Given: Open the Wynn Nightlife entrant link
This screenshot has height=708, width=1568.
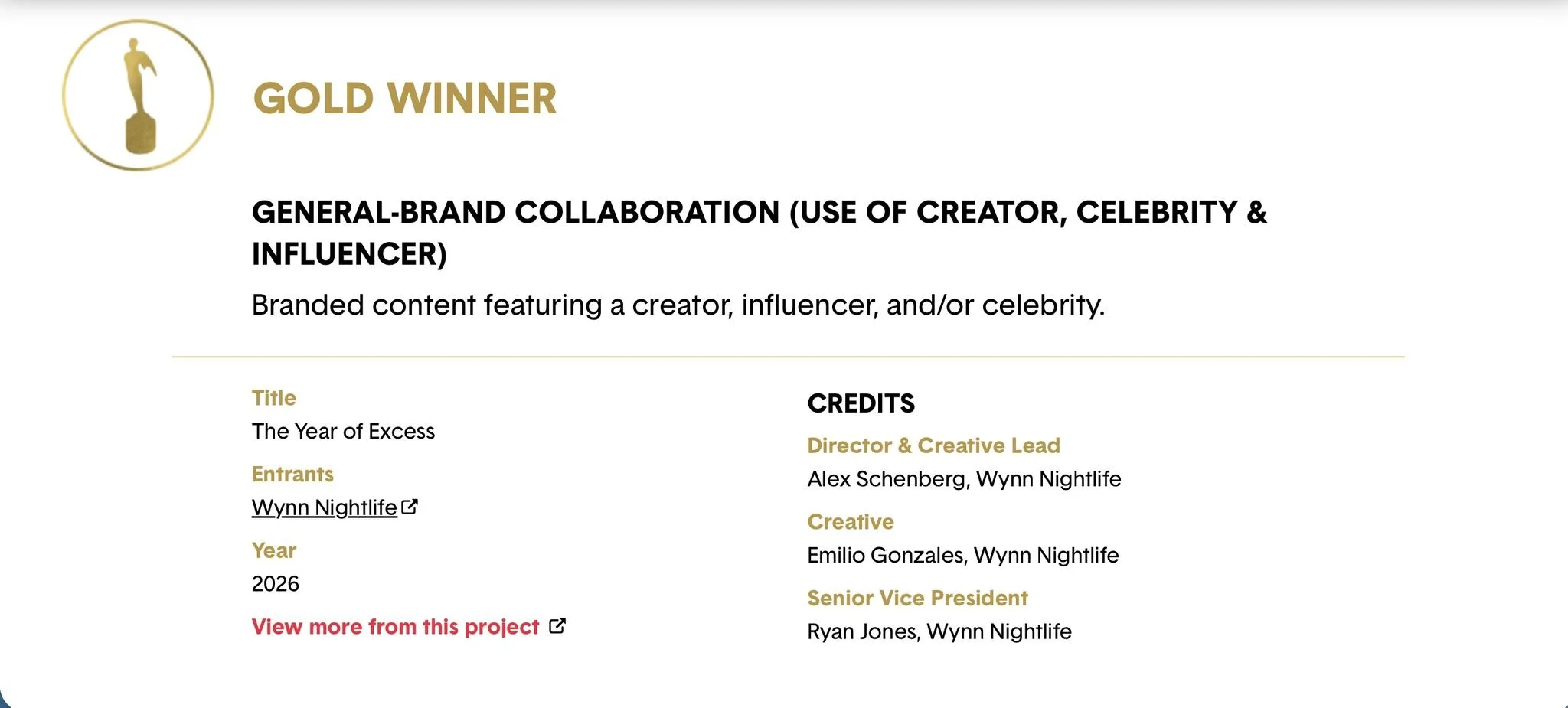Looking at the screenshot, I should coord(324,507).
